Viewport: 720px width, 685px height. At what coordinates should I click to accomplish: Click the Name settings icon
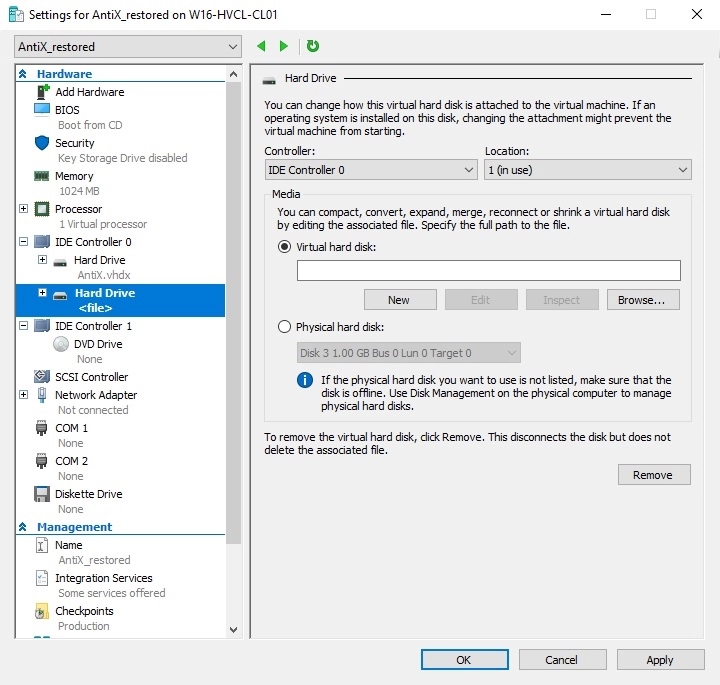coord(42,545)
